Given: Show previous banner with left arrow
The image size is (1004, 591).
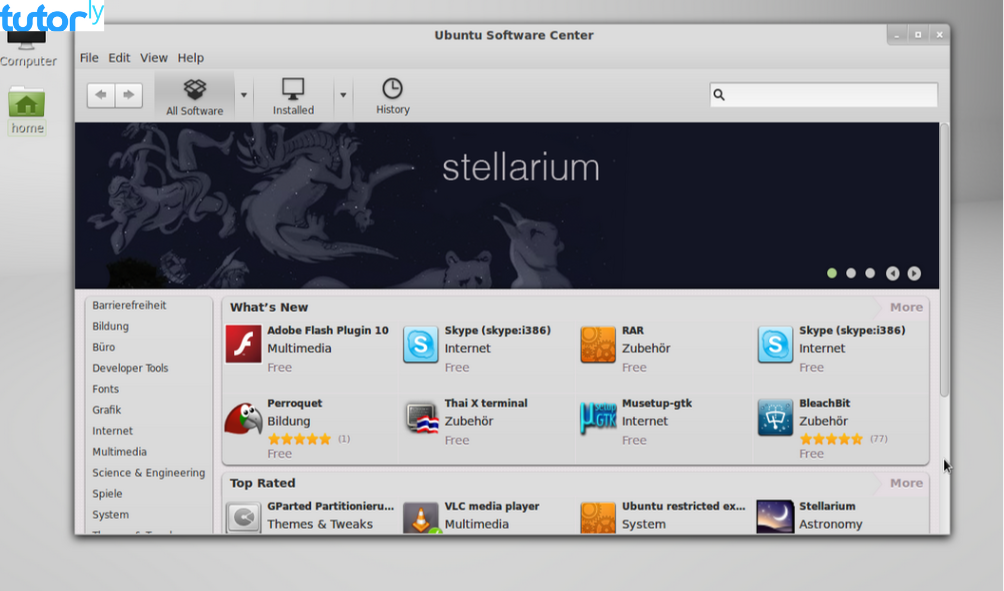Looking at the screenshot, I should click(x=893, y=273).
